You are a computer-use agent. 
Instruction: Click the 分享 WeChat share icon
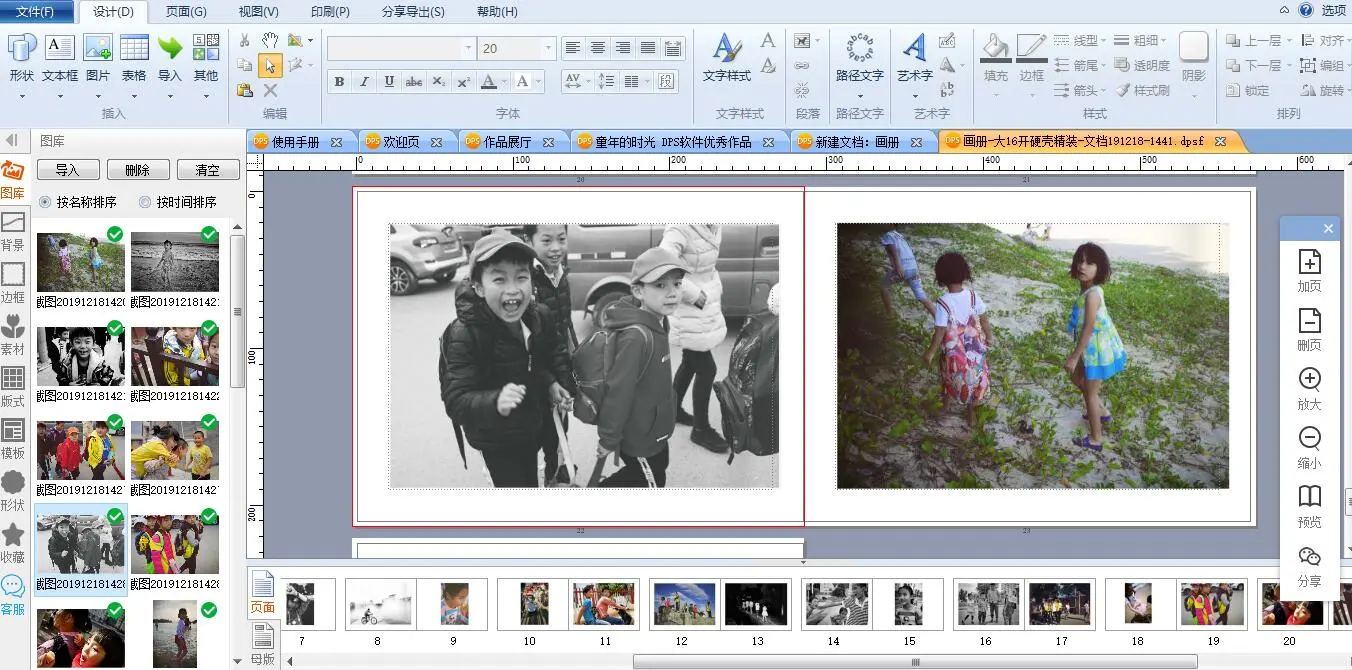point(1309,557)
